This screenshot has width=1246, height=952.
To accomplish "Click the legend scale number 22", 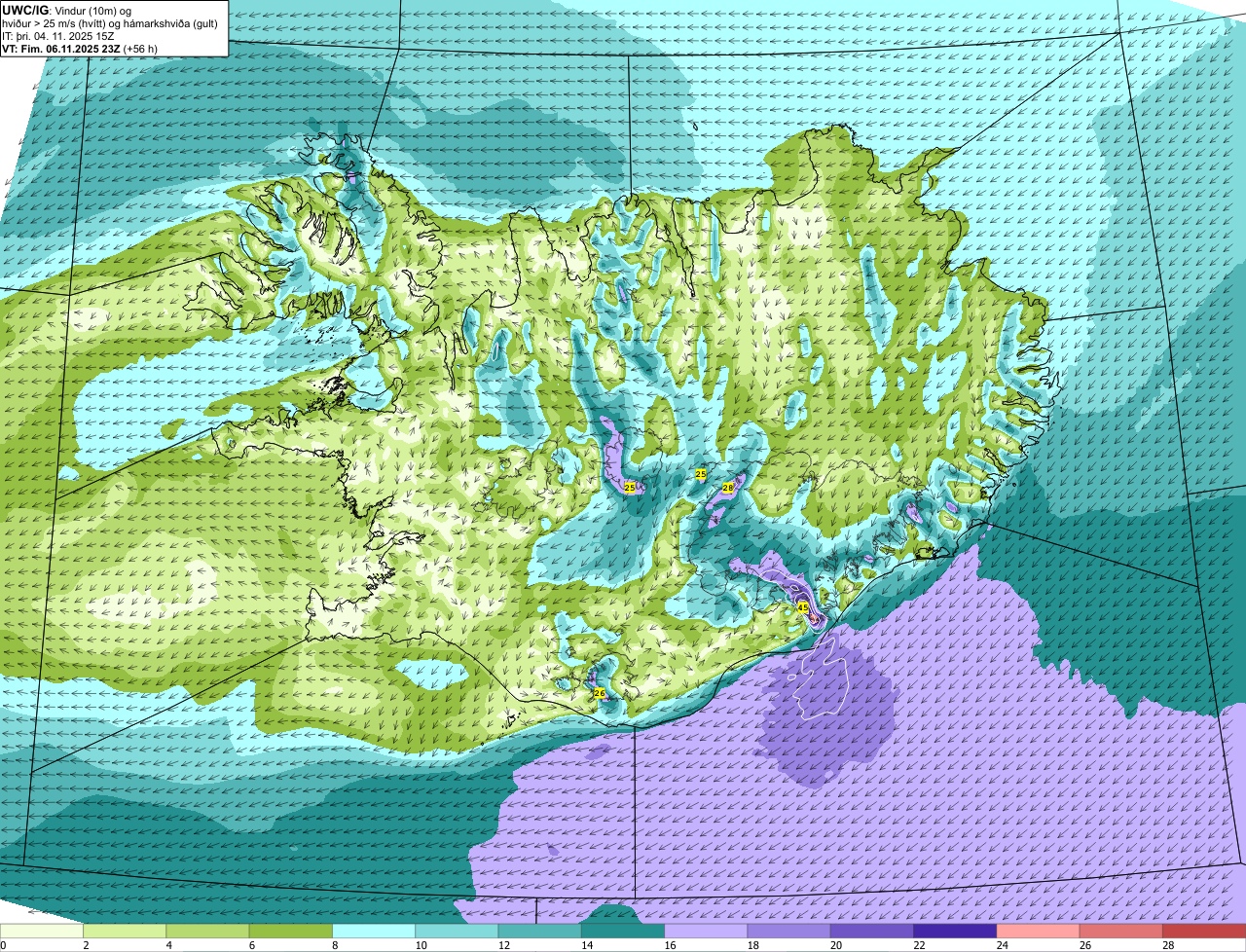I will pos(918,945).
